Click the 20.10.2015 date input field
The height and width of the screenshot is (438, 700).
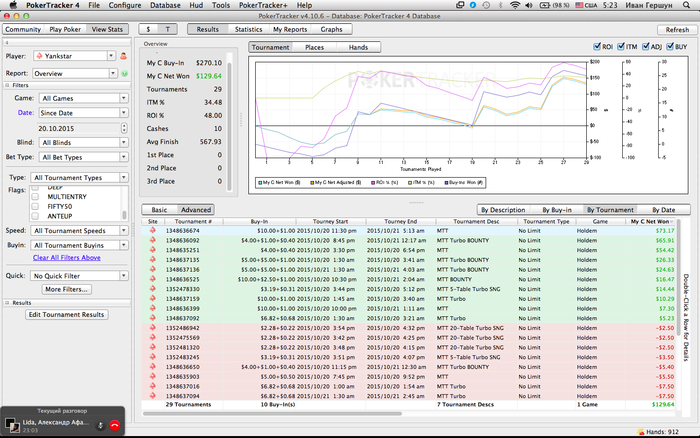pos(79,128)
